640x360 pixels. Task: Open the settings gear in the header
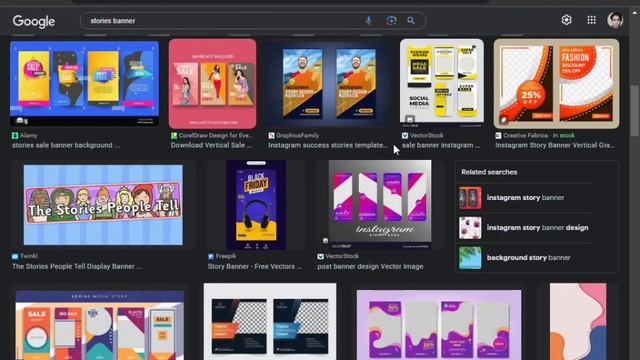coord(566,20)
